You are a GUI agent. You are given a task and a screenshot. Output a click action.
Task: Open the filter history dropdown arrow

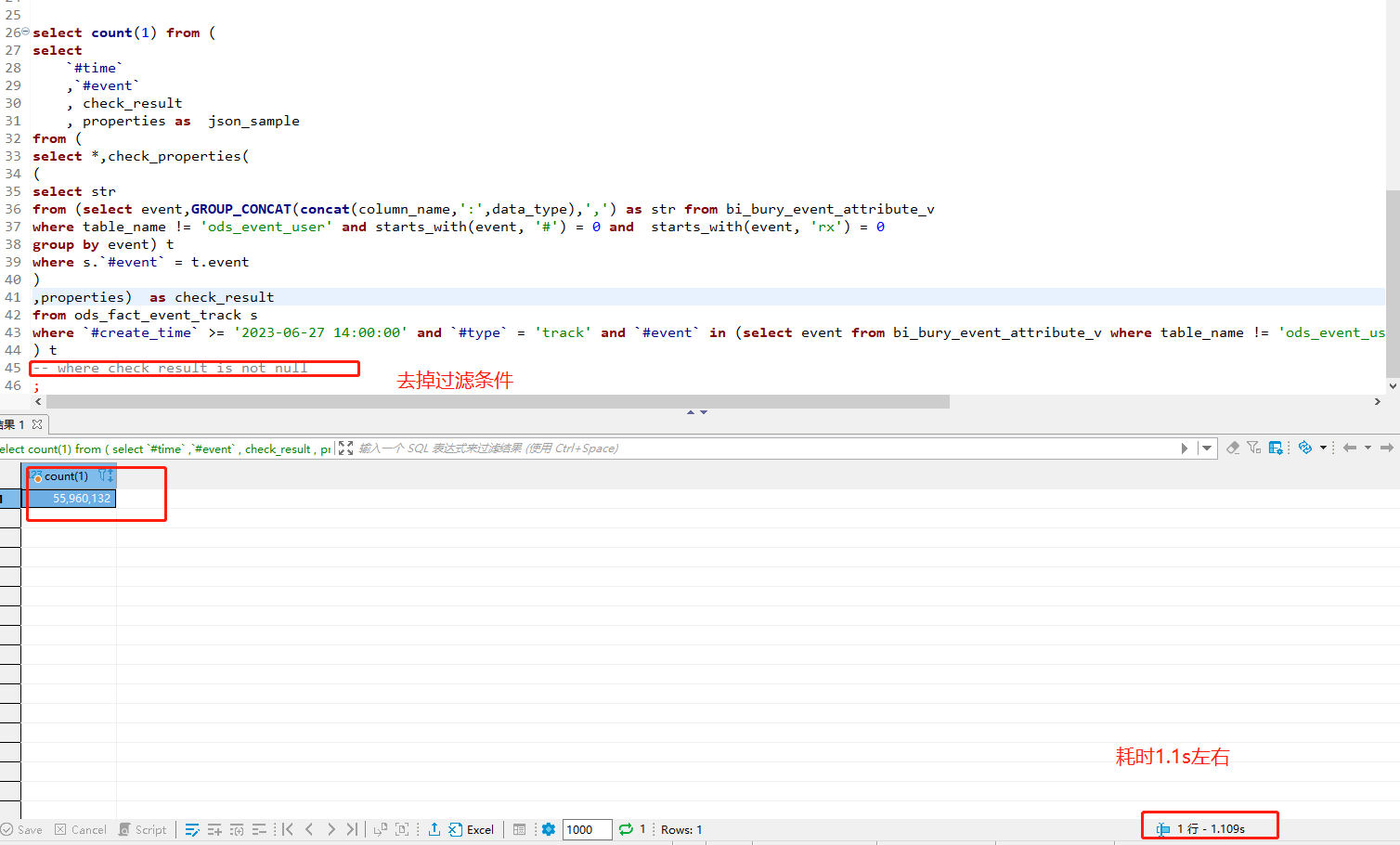[x=1207, y=448]
